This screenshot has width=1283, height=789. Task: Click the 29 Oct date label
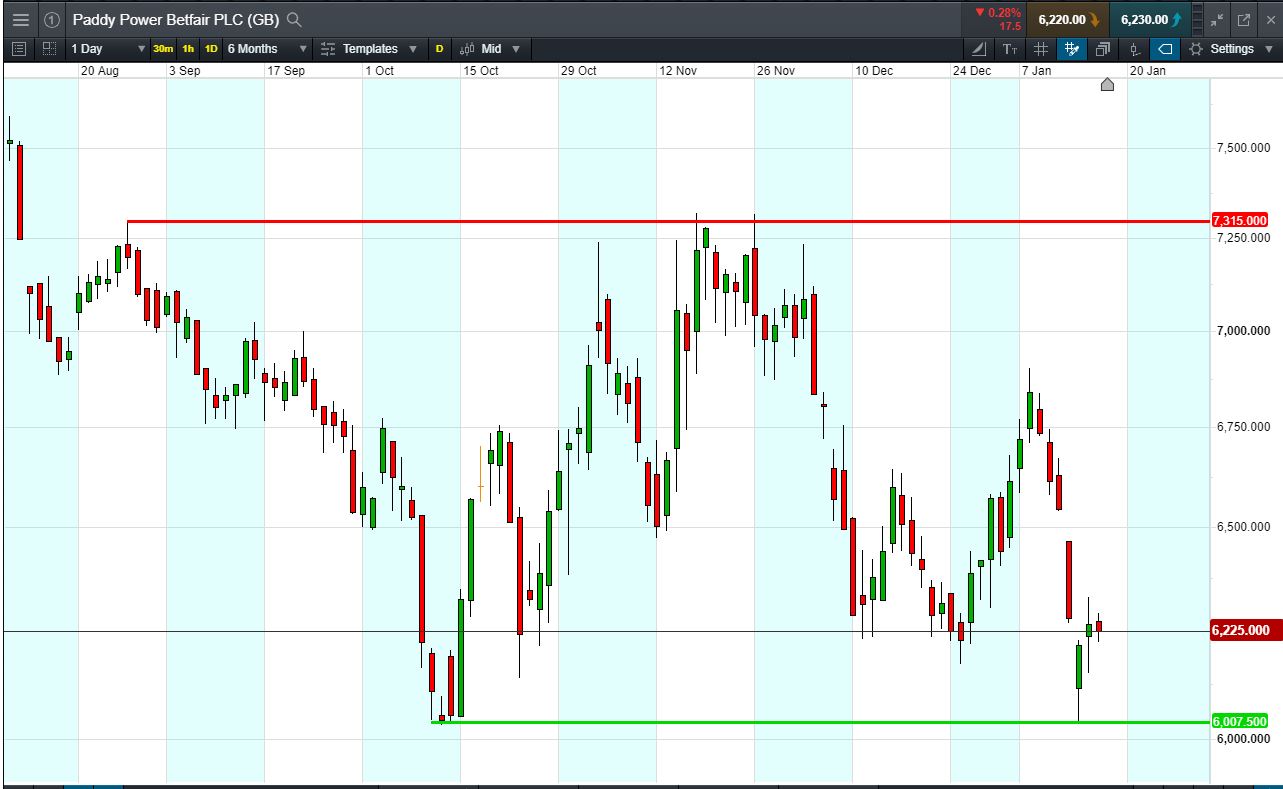click(x=579, y=71)
